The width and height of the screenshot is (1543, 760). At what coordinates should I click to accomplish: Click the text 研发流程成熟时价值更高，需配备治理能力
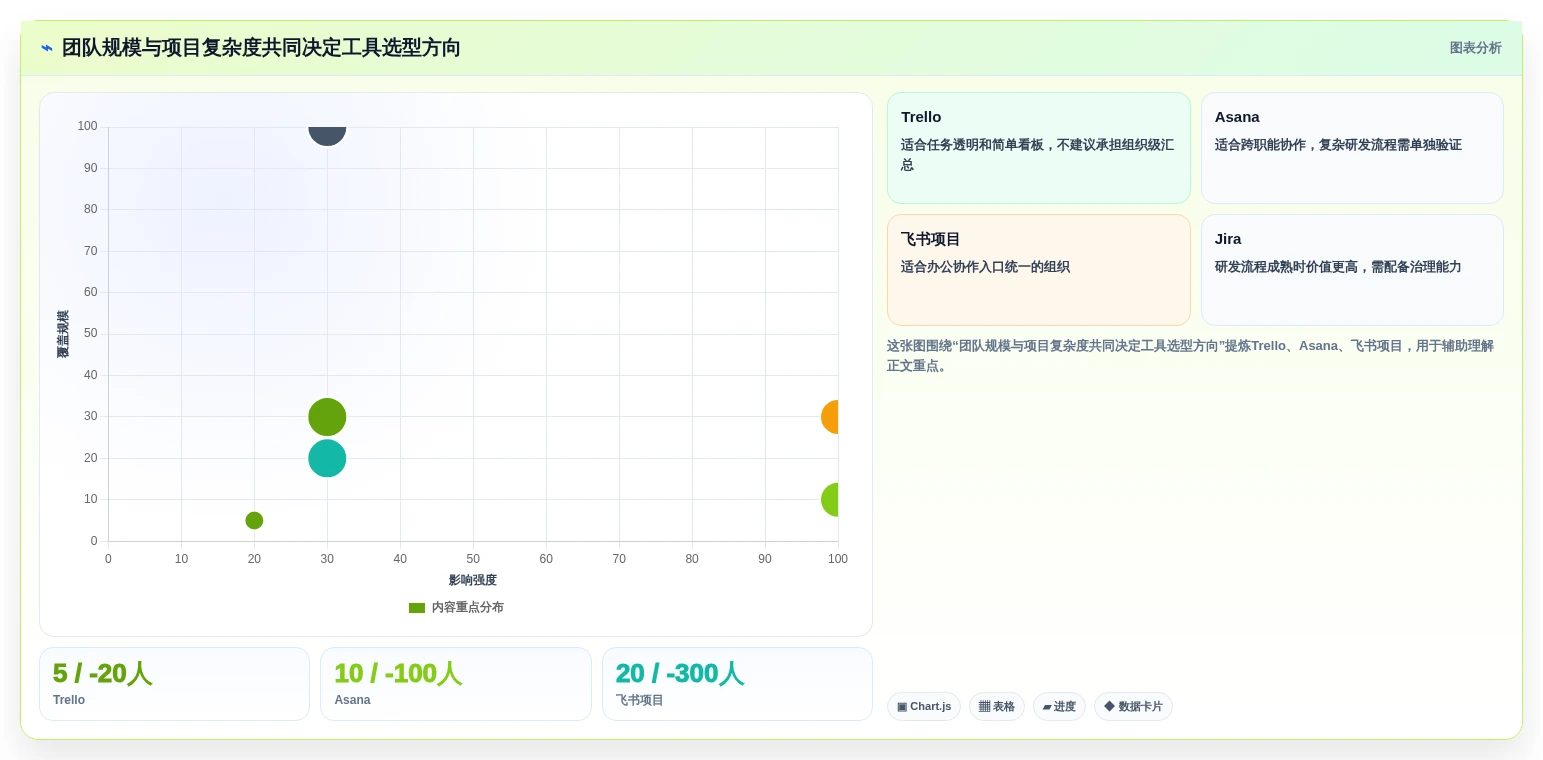(x=1338, y=267)
